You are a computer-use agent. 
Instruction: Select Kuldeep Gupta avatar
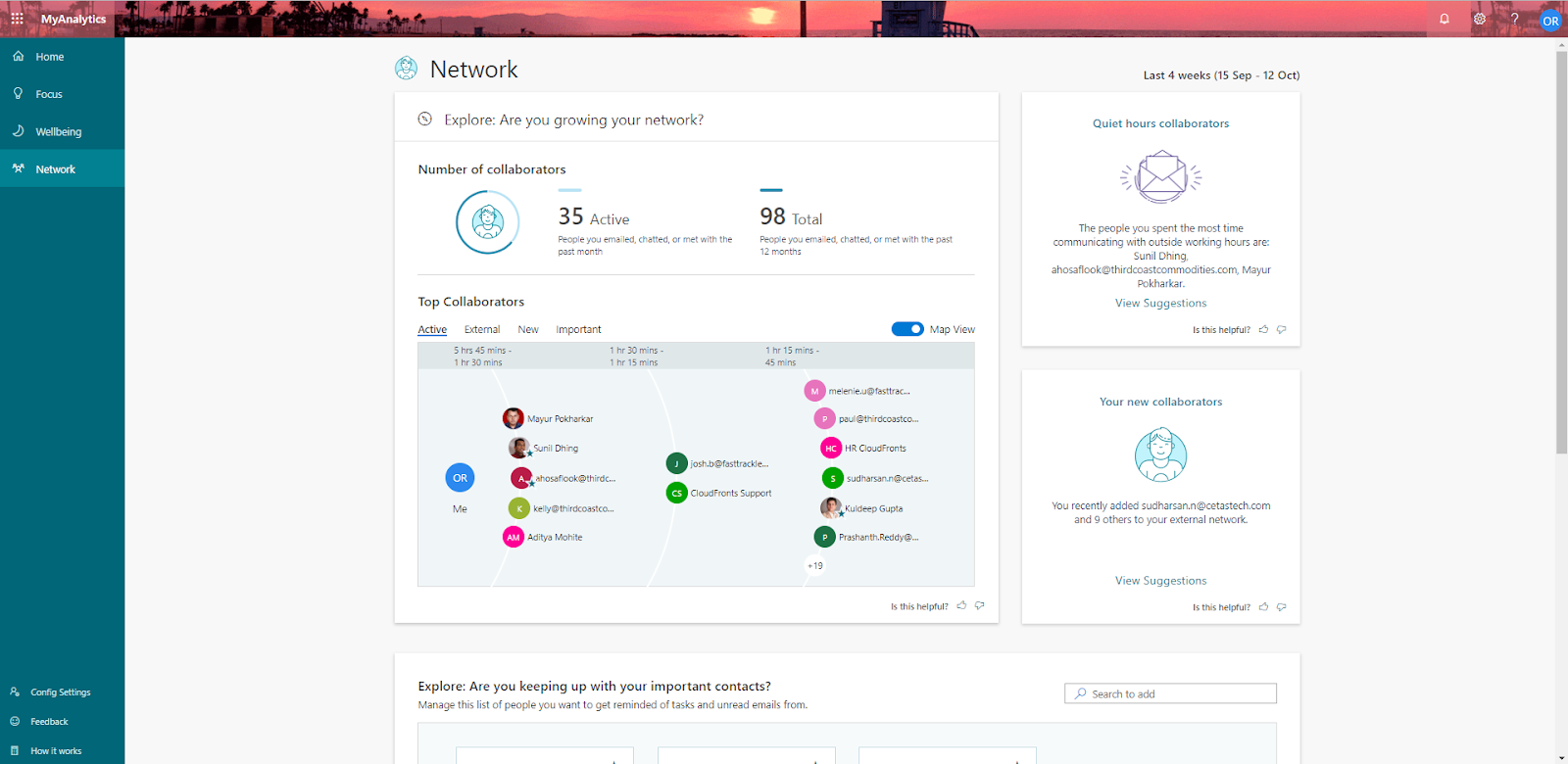click(831, 508)
